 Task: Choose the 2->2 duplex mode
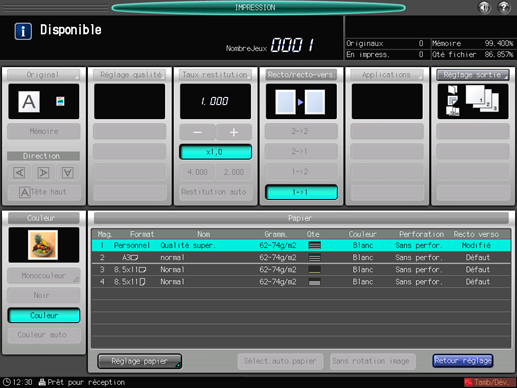[301, 131]
